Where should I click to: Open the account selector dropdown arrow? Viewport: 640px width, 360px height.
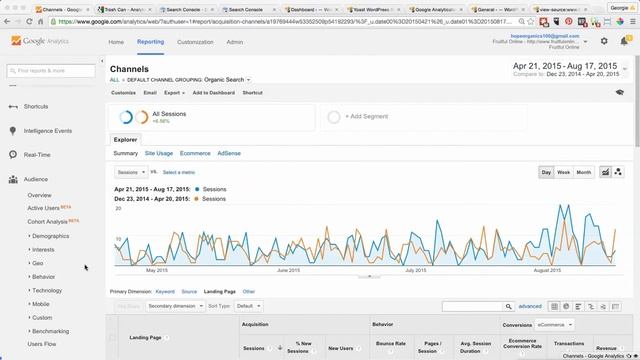(x=585, y=42)
